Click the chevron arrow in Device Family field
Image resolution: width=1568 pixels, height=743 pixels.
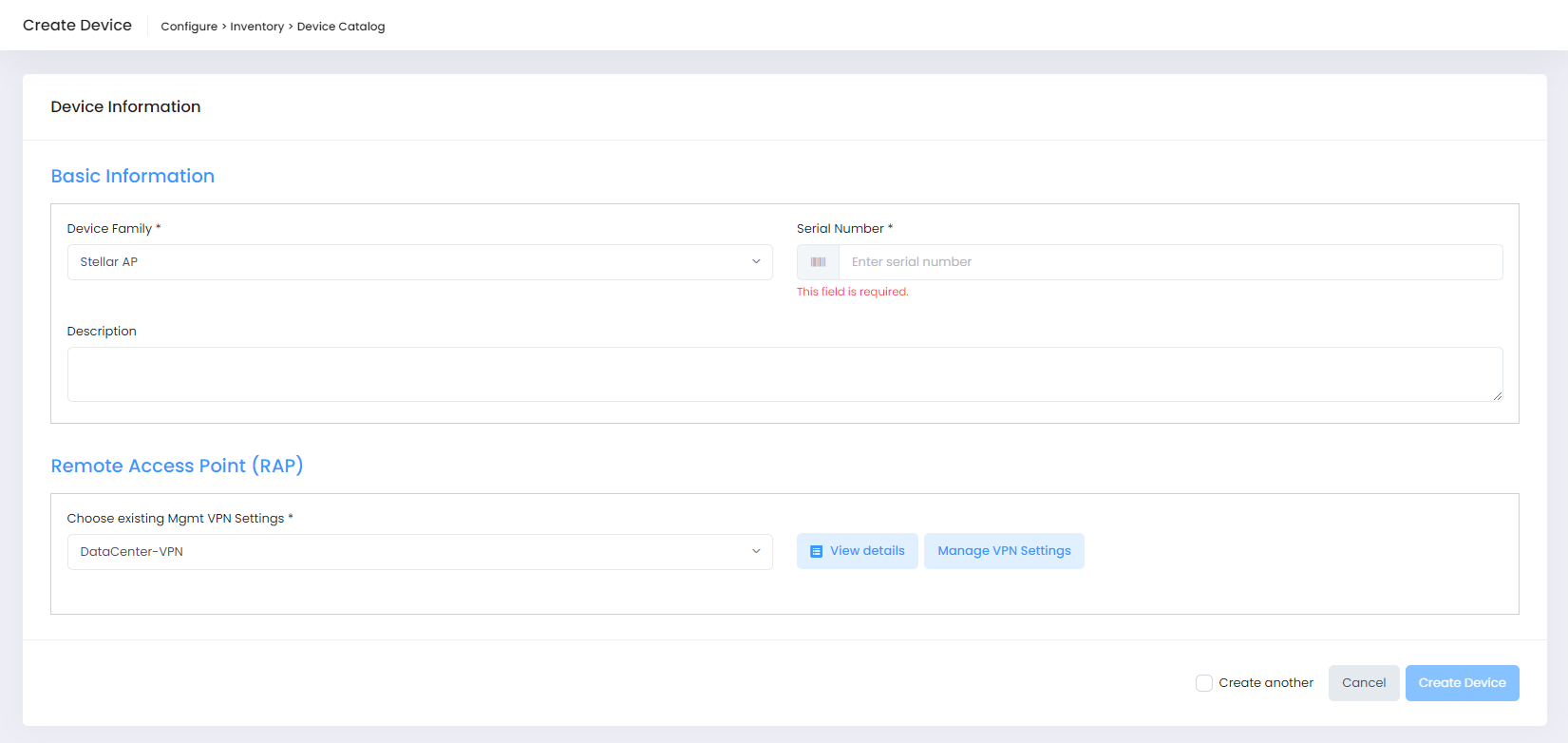pyautogui.click(x=756, y=262)
